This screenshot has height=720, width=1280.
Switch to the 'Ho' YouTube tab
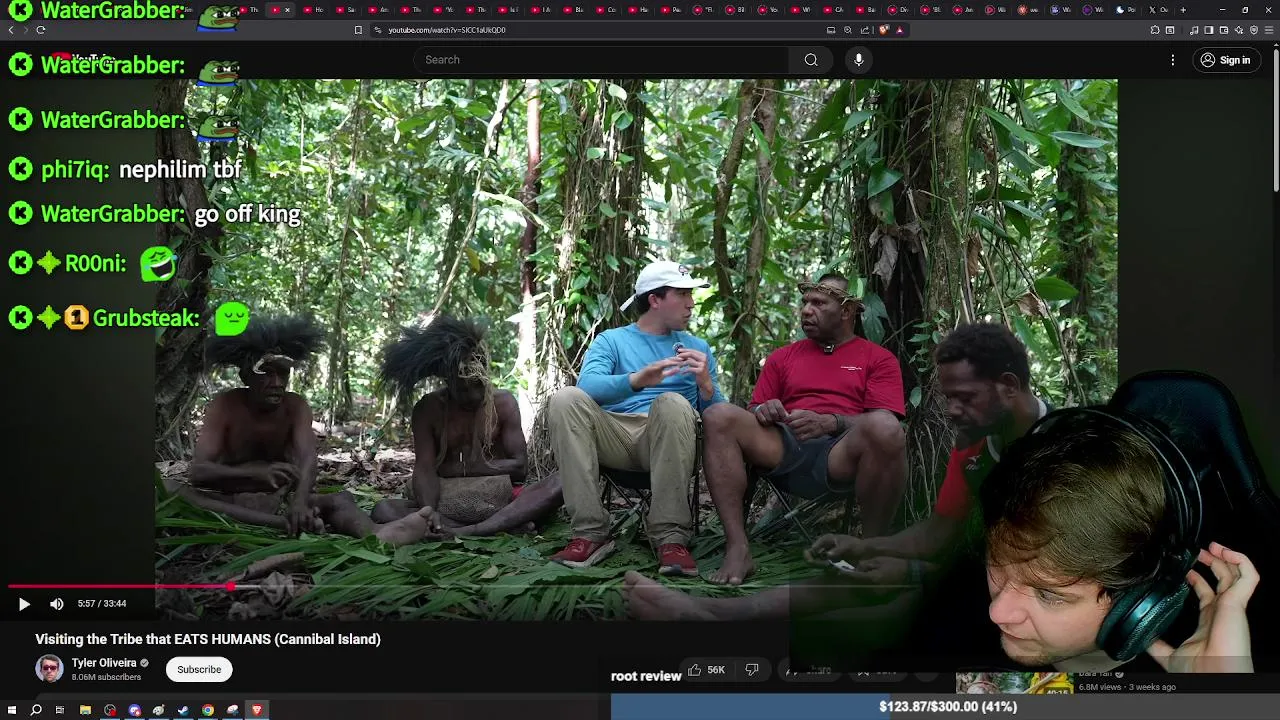pyautogui.click(x=313, y=10)
